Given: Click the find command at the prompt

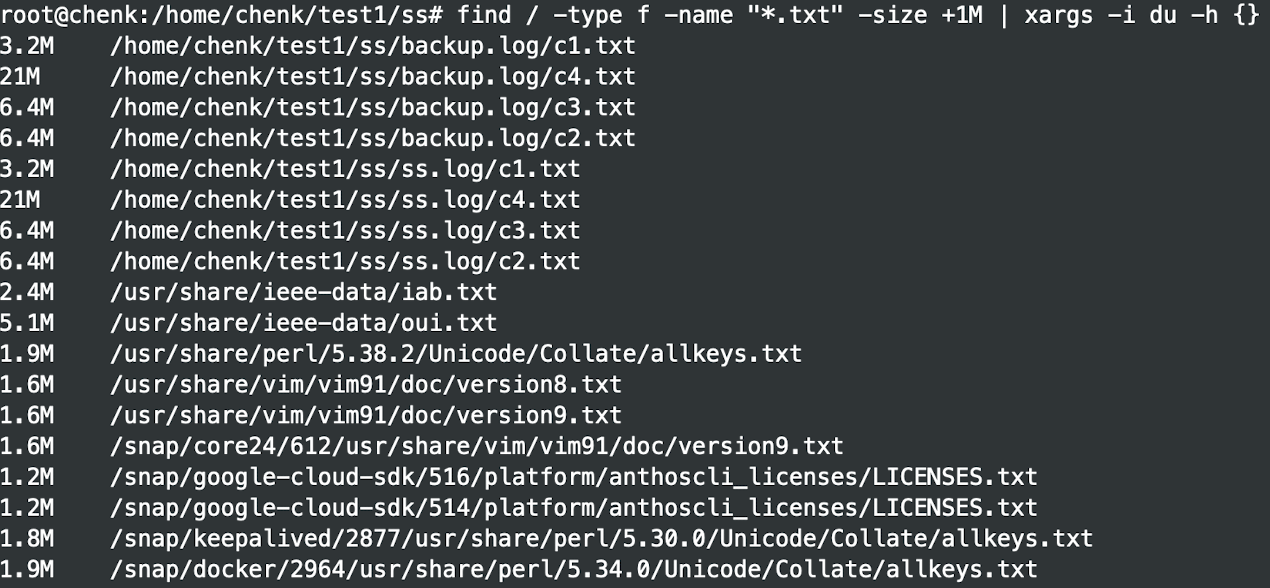Looking at the screenshot, I should click(x=483, y=15).
